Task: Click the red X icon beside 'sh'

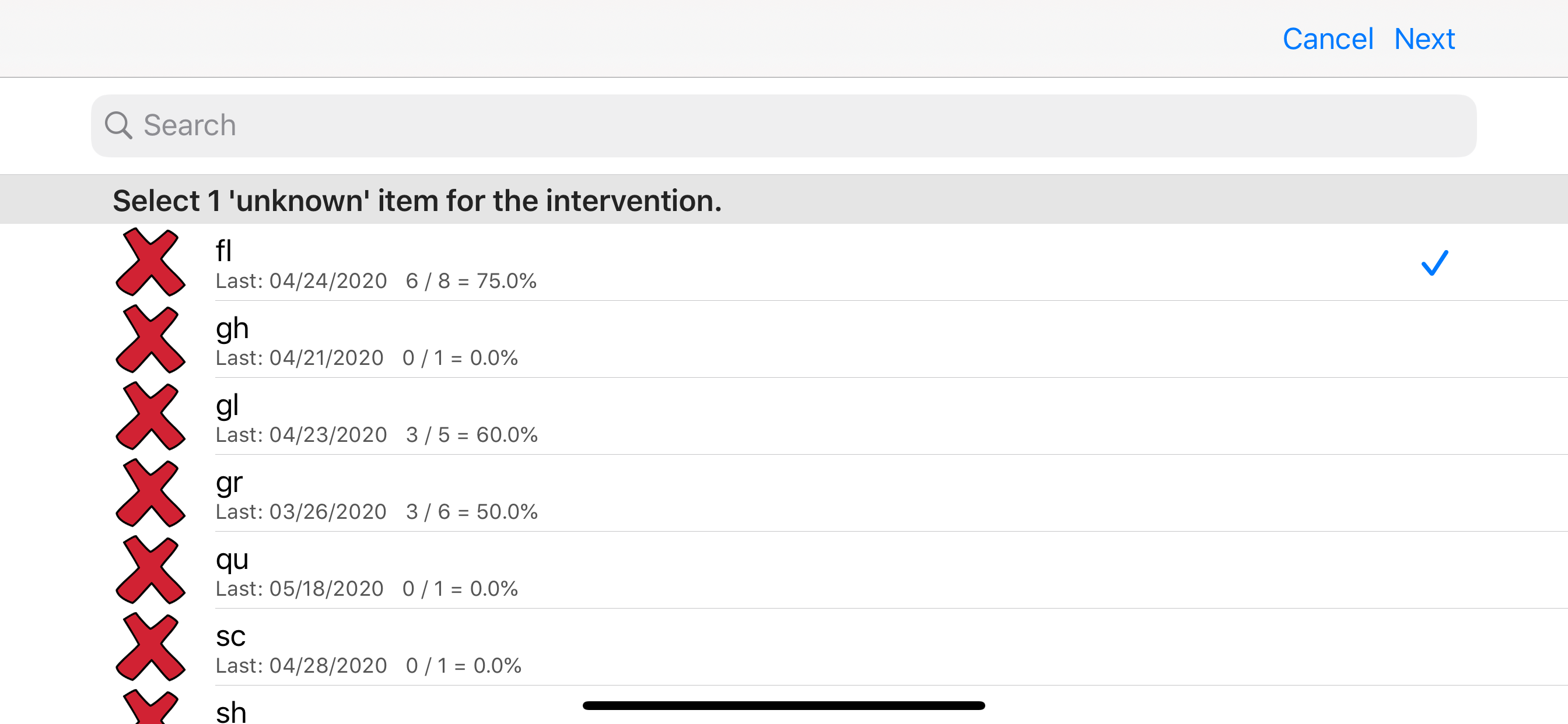Action: 150,712
